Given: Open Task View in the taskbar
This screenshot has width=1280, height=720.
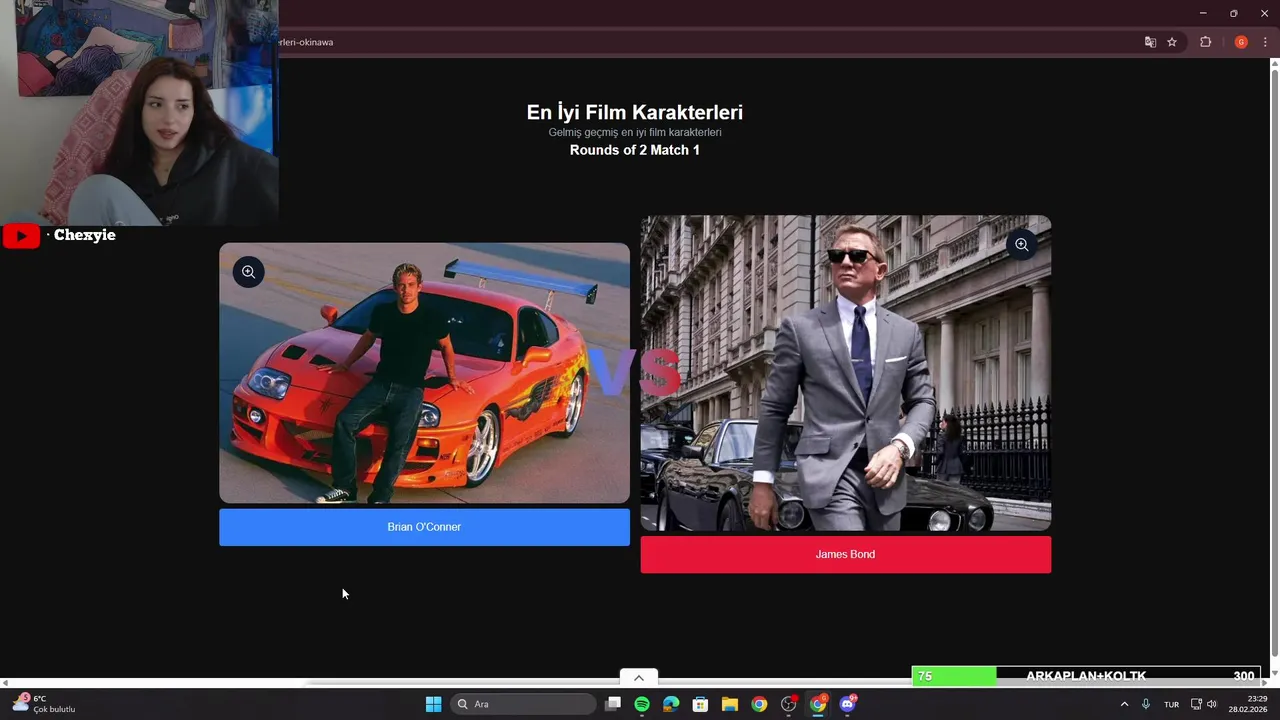Looking at the screenshot, I should click(613, 704).
